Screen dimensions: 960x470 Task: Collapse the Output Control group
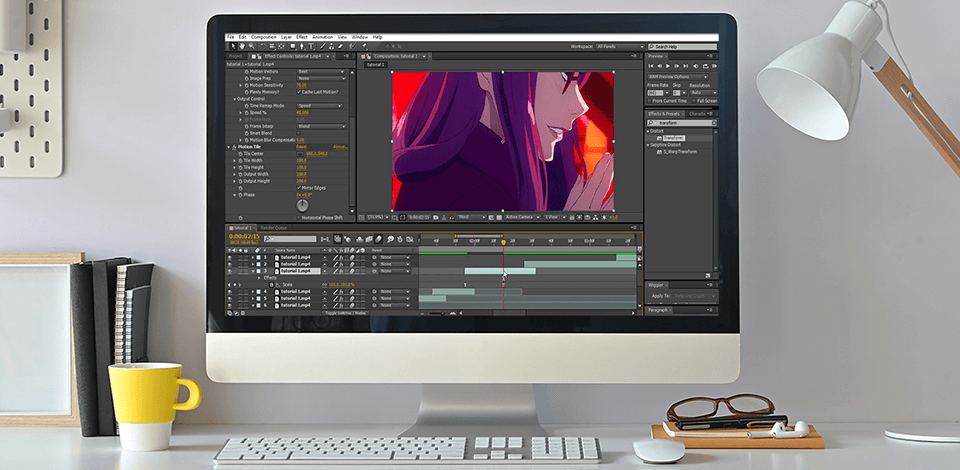234,99
